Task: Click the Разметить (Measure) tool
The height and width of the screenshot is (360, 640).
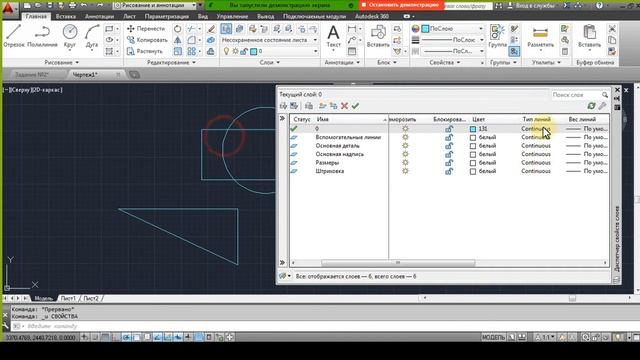Action: (540, 36)
